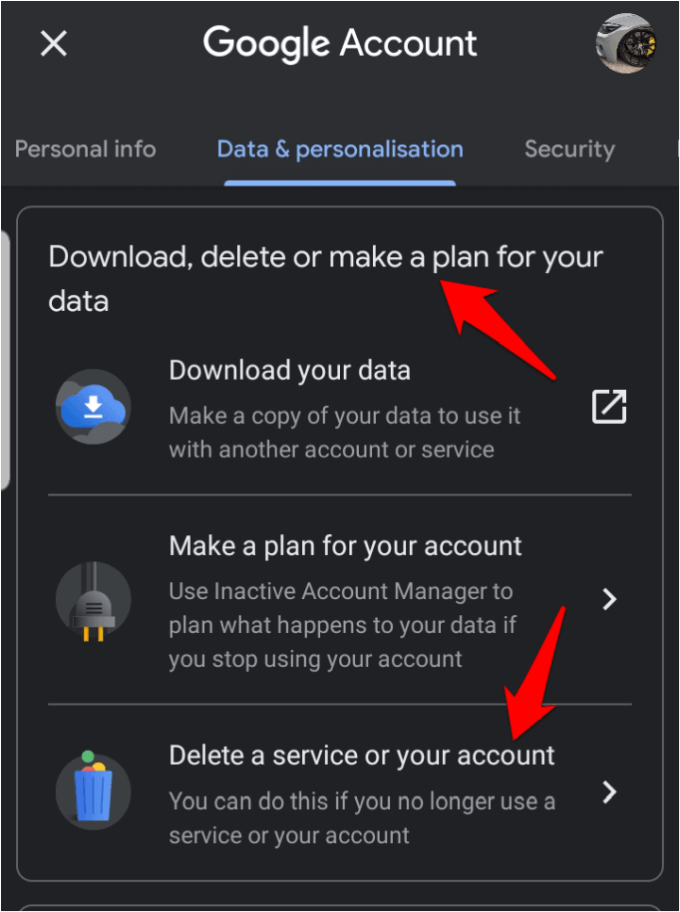Expand Make a plan for your account chevron

(609, 599)
